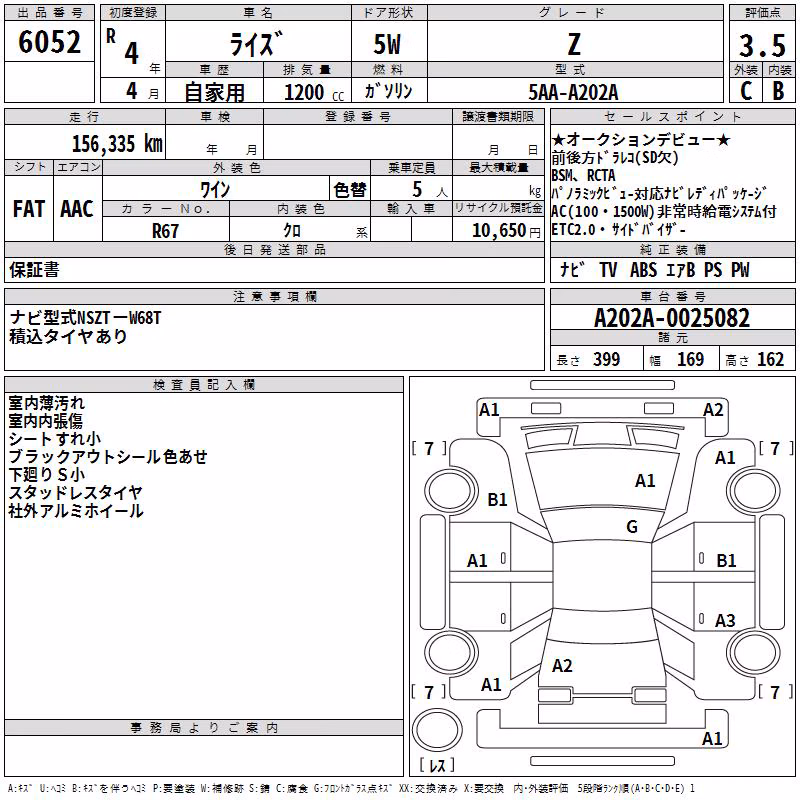
Task: Select the grade value Z
Action: tap(574, 44)
